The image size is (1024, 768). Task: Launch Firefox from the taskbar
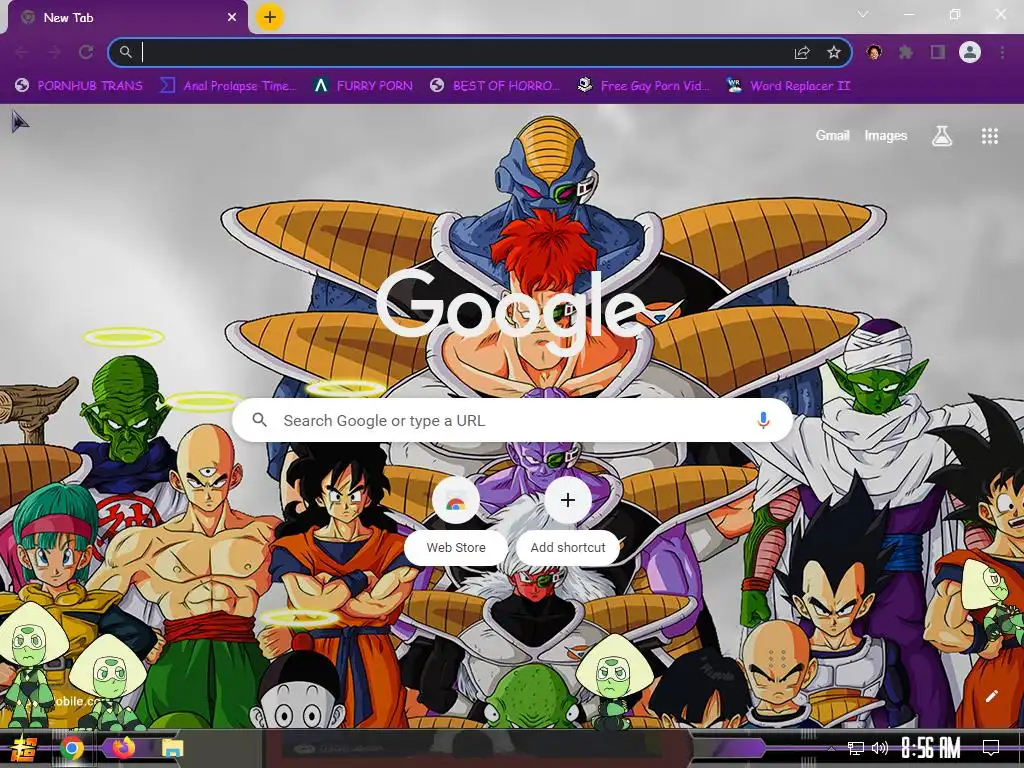tap(123, 748)
